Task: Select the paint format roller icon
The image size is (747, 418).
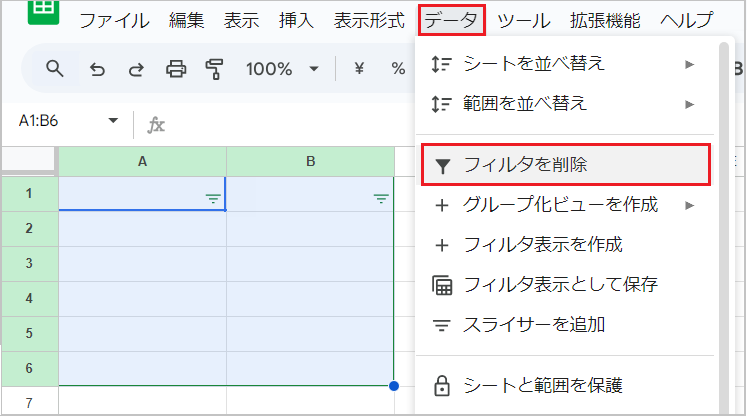Action: pos(214,70)
